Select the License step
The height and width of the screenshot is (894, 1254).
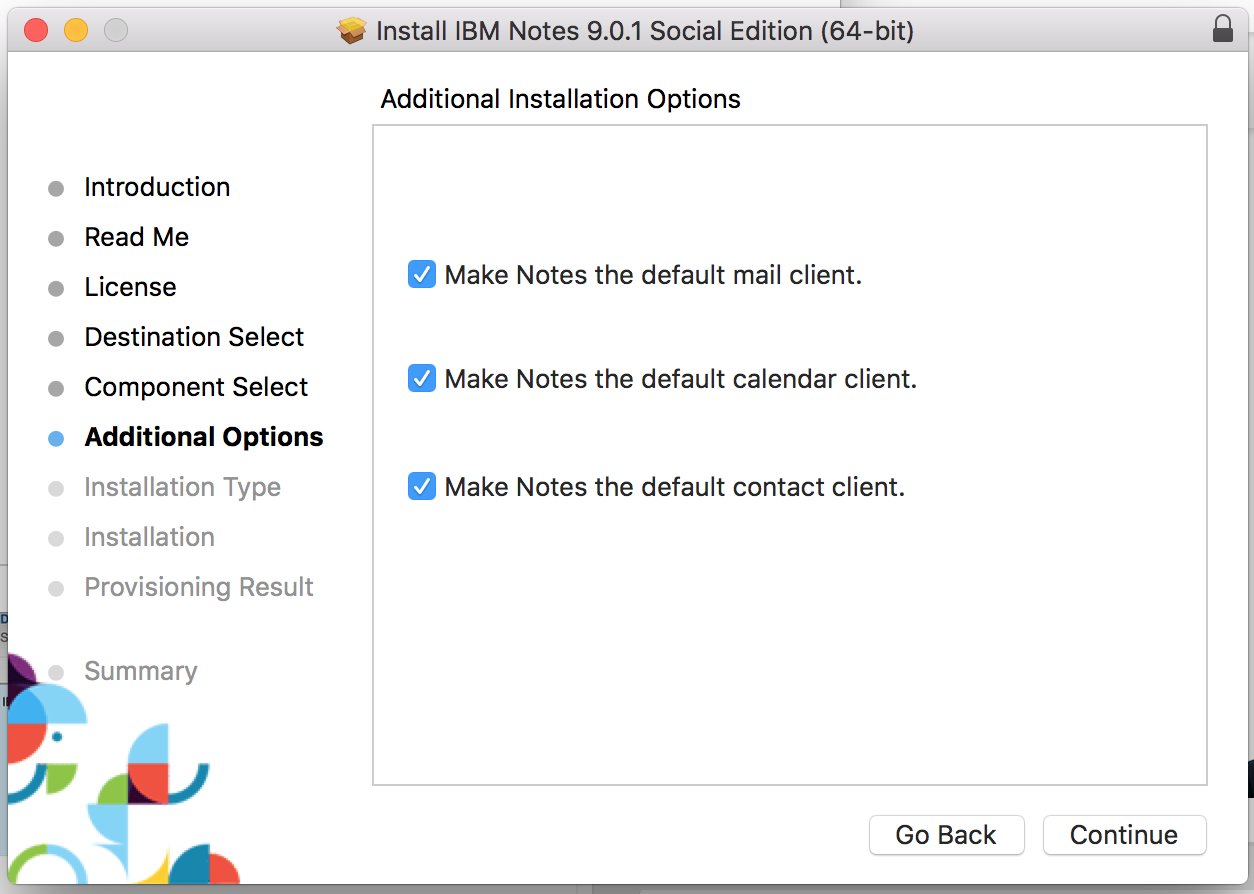coord(130,287)
